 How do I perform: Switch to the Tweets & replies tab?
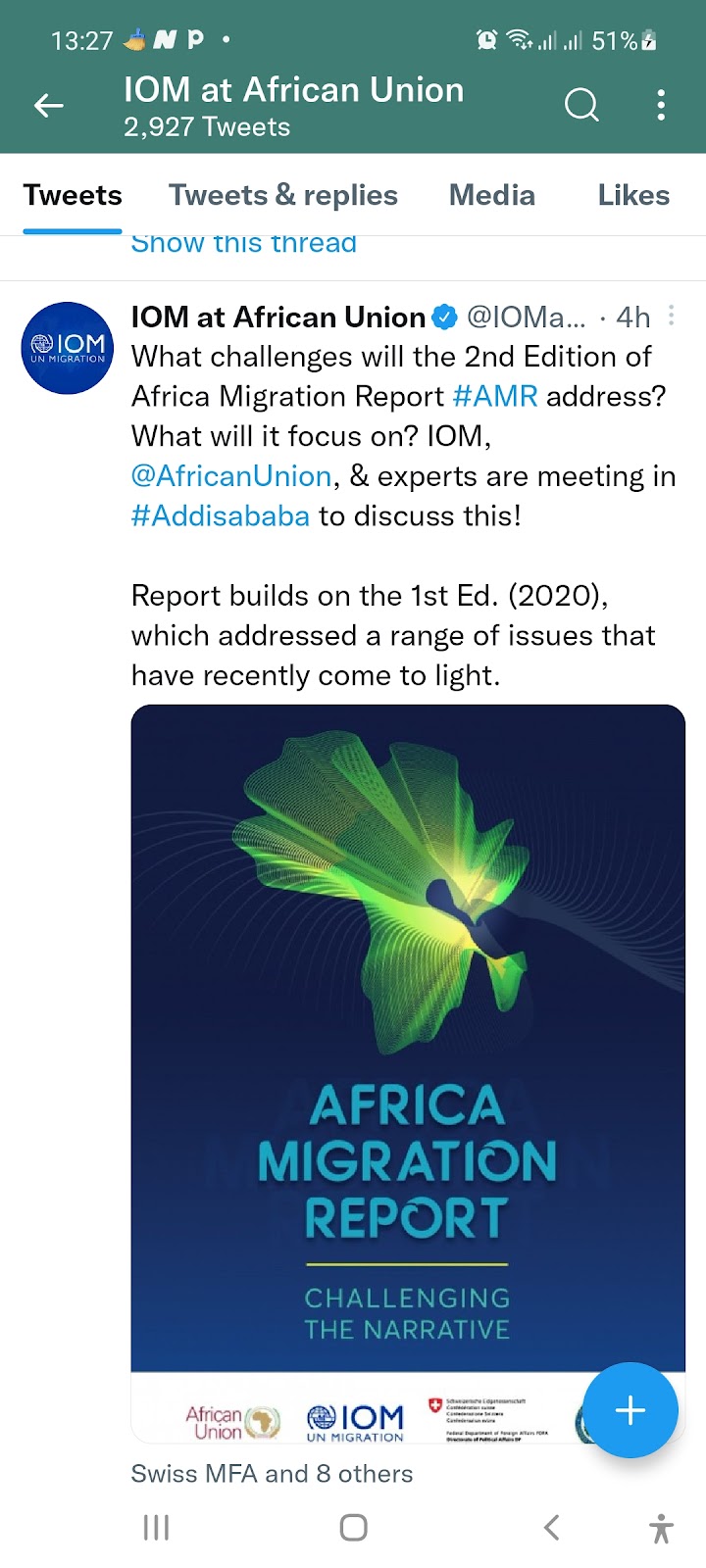pyautogui.click(x=283, y=195)
